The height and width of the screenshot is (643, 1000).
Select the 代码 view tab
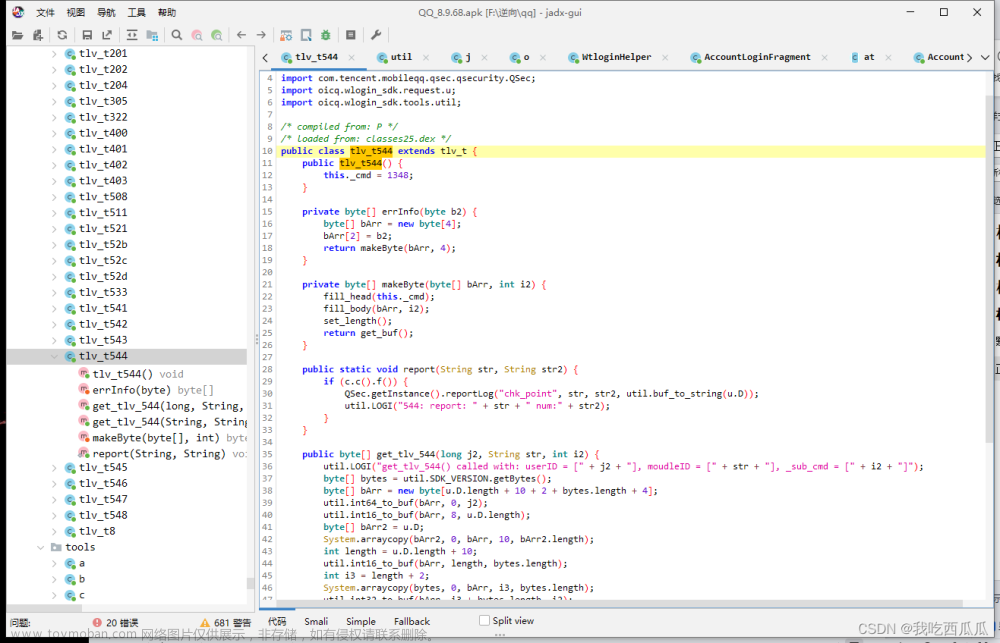(277, 621)
